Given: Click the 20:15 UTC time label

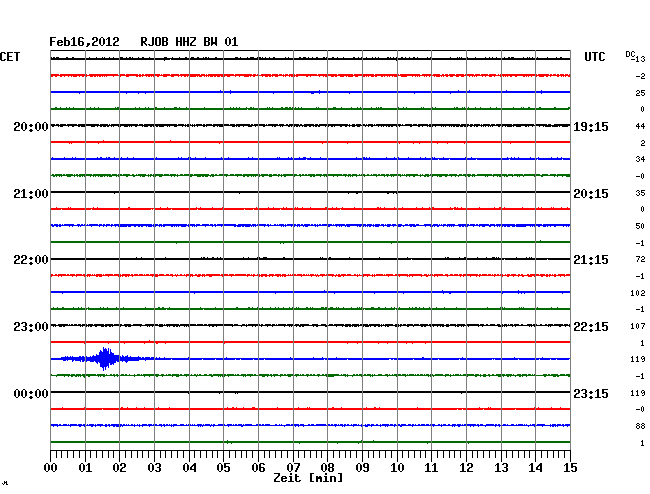Looking at the screenshot, I should (x=591, y=194).
